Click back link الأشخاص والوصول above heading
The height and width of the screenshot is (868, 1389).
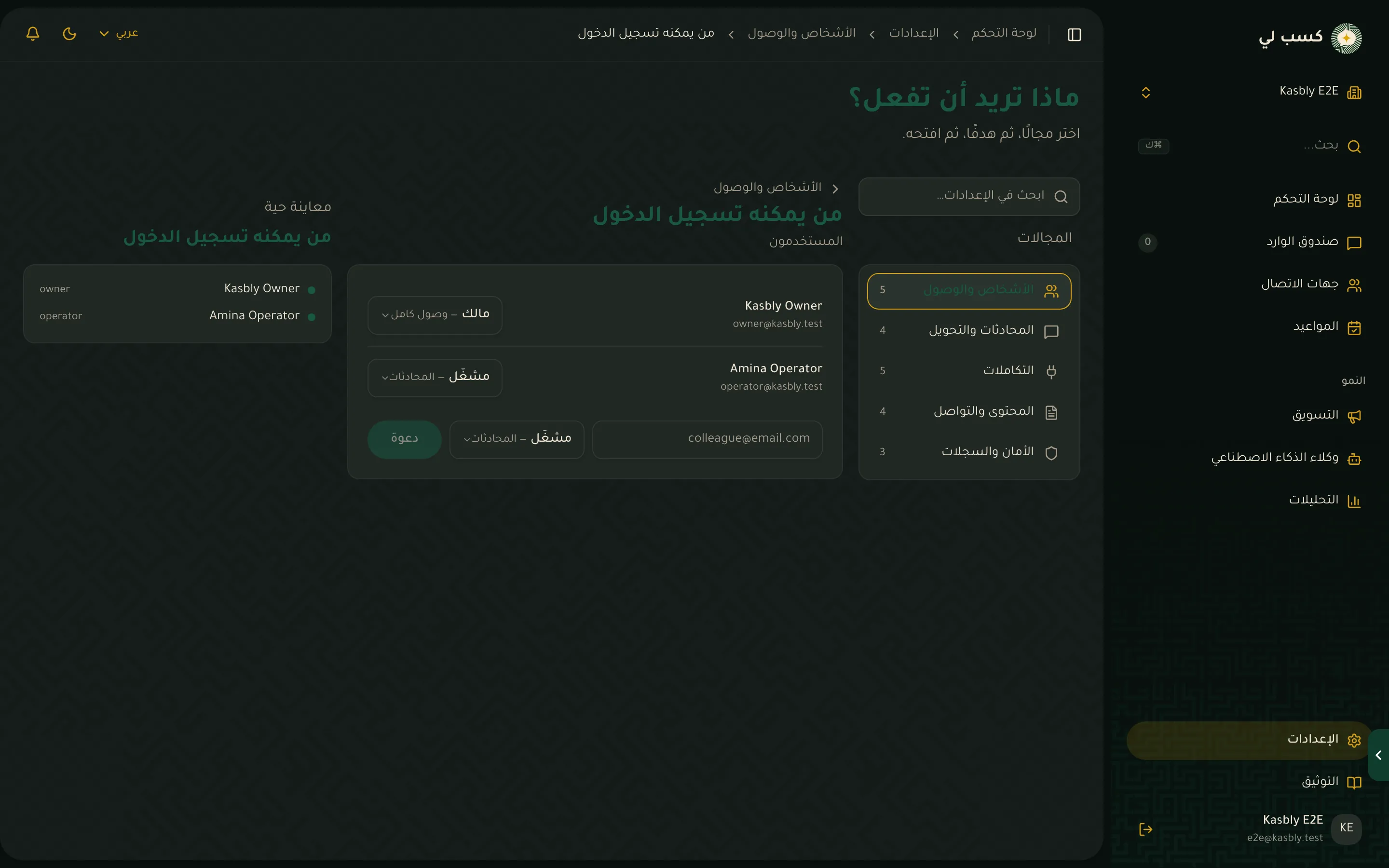point(776,188)
